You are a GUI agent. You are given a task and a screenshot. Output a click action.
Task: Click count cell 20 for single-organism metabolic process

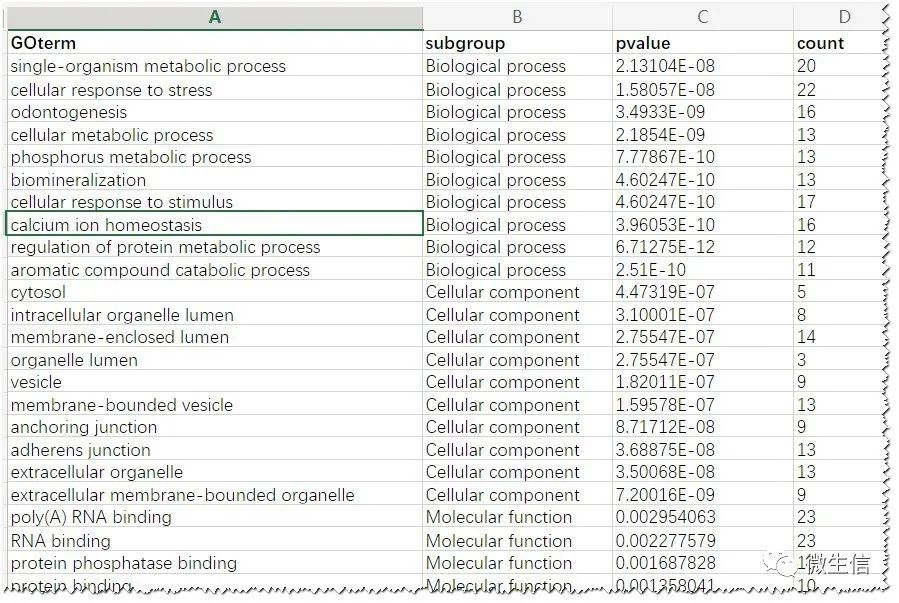point(840,66)
